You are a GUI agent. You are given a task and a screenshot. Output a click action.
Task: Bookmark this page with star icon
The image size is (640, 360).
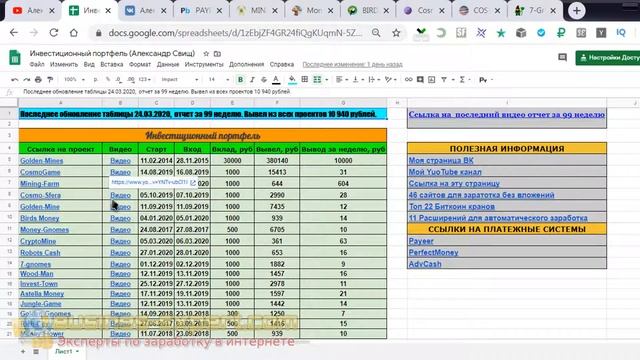396,33
